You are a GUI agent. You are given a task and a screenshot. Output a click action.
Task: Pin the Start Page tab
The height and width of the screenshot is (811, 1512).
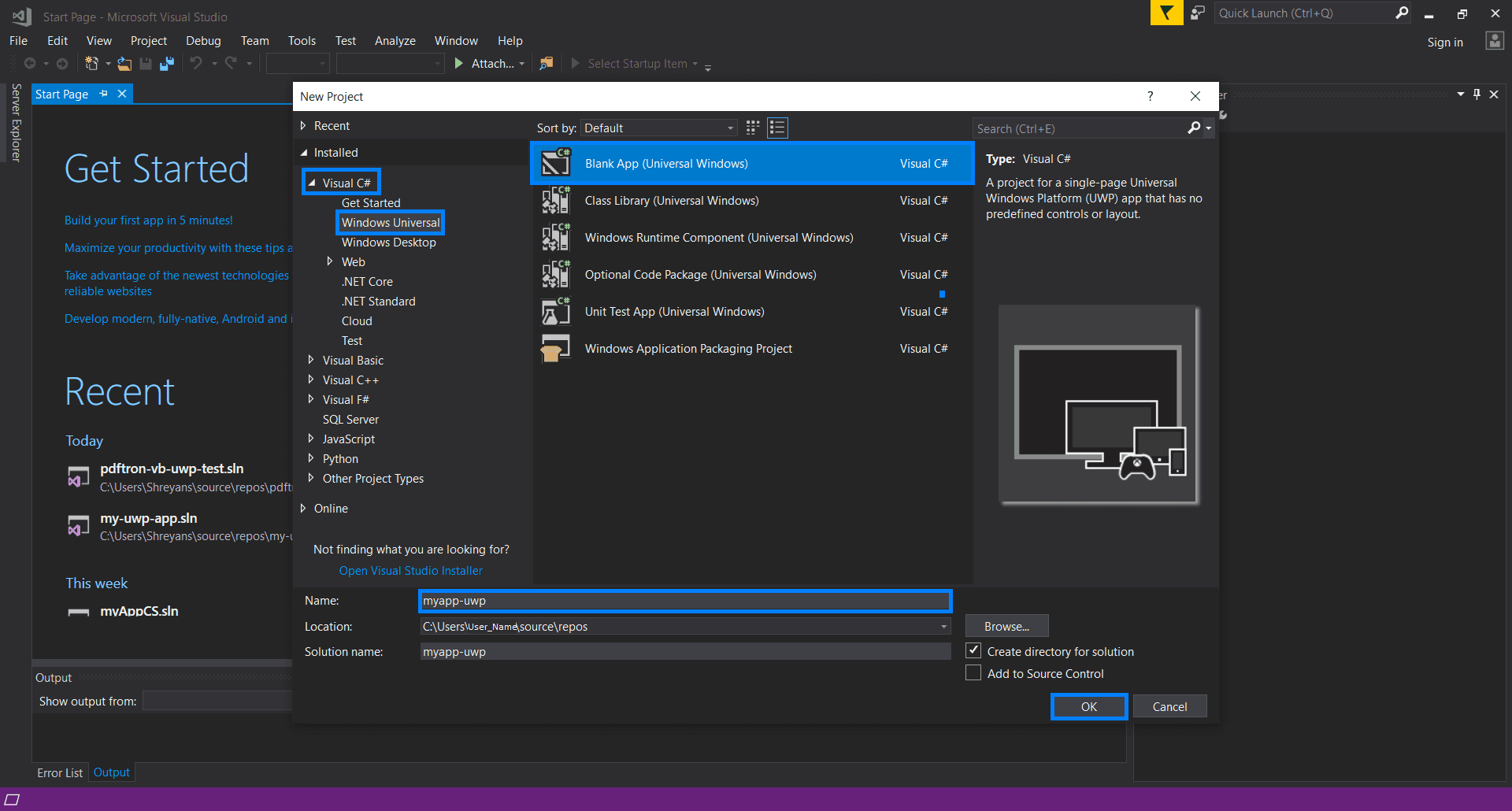coord(104,94)
